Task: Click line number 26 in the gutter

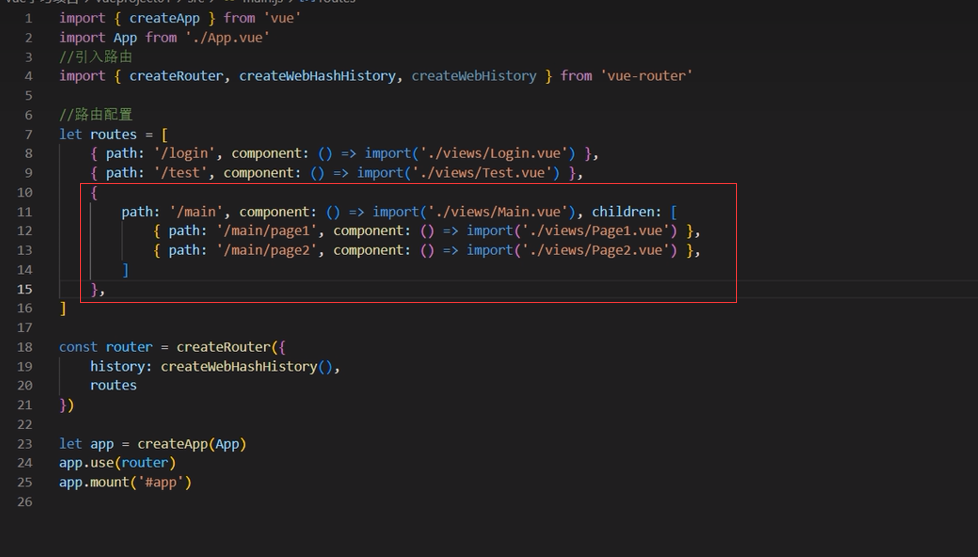Action: tap(24, 501)
